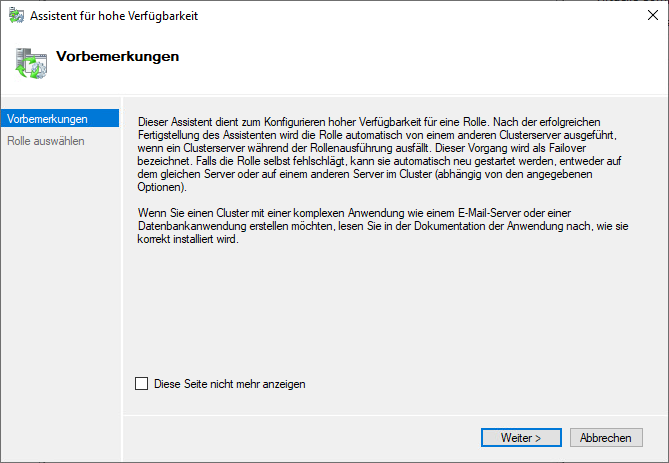Click the wizard icon in the title bar

pos(14,14)
